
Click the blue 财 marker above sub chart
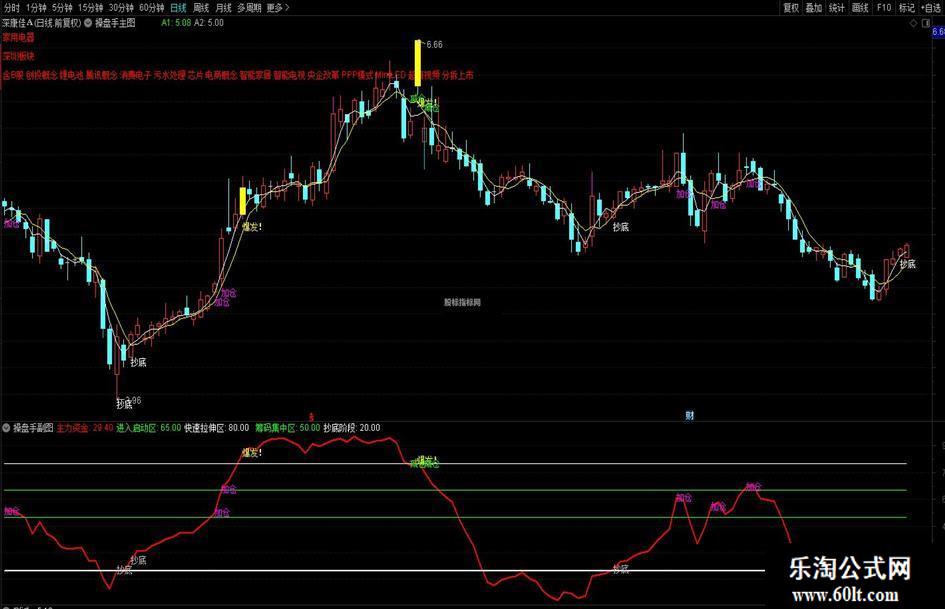tap(689, 415)
